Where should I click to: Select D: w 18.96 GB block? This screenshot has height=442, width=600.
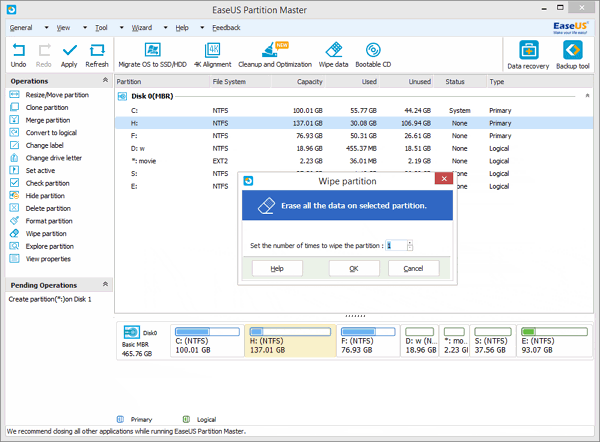click(x=420, y=341)
